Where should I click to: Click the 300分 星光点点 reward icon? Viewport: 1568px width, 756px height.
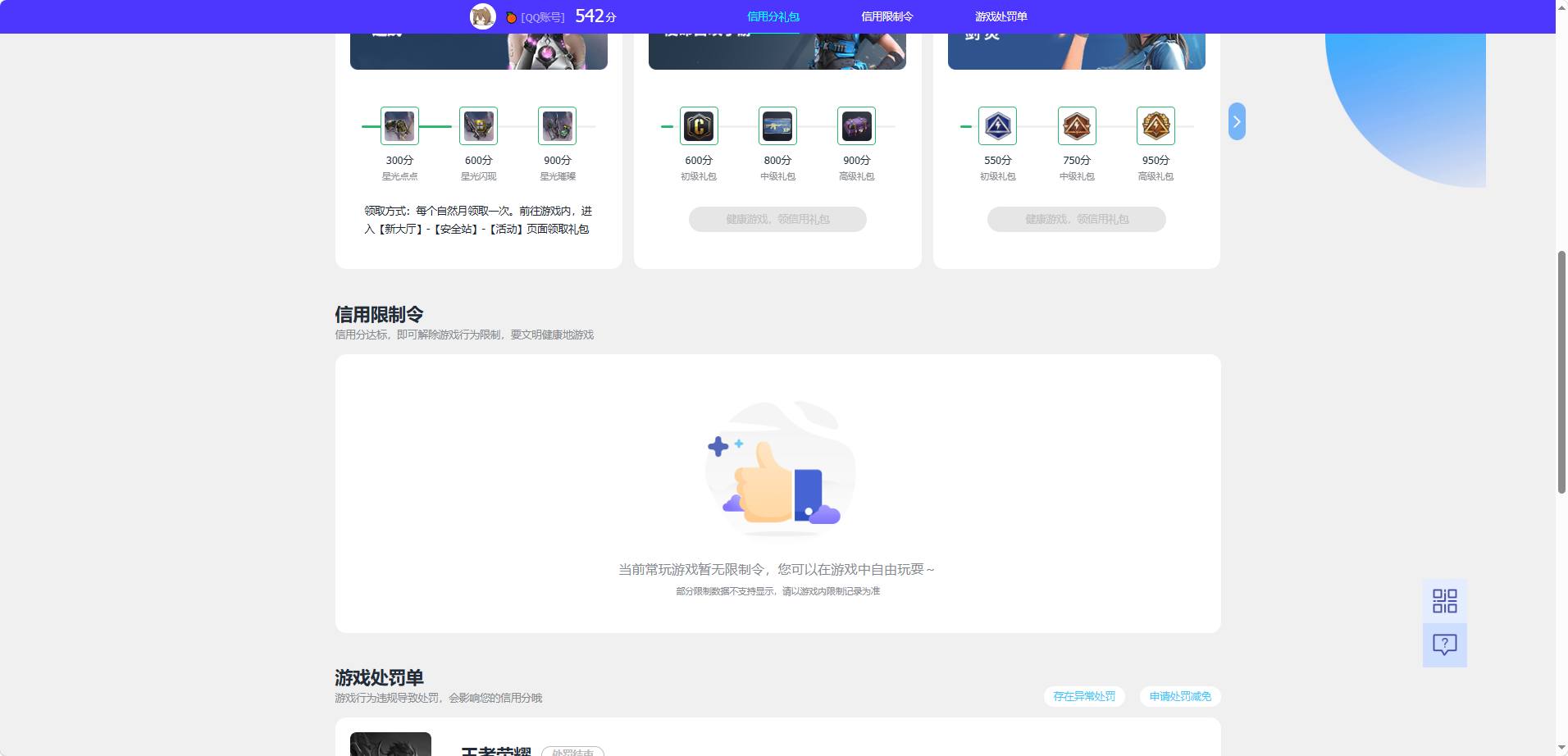tap(399, 126)
